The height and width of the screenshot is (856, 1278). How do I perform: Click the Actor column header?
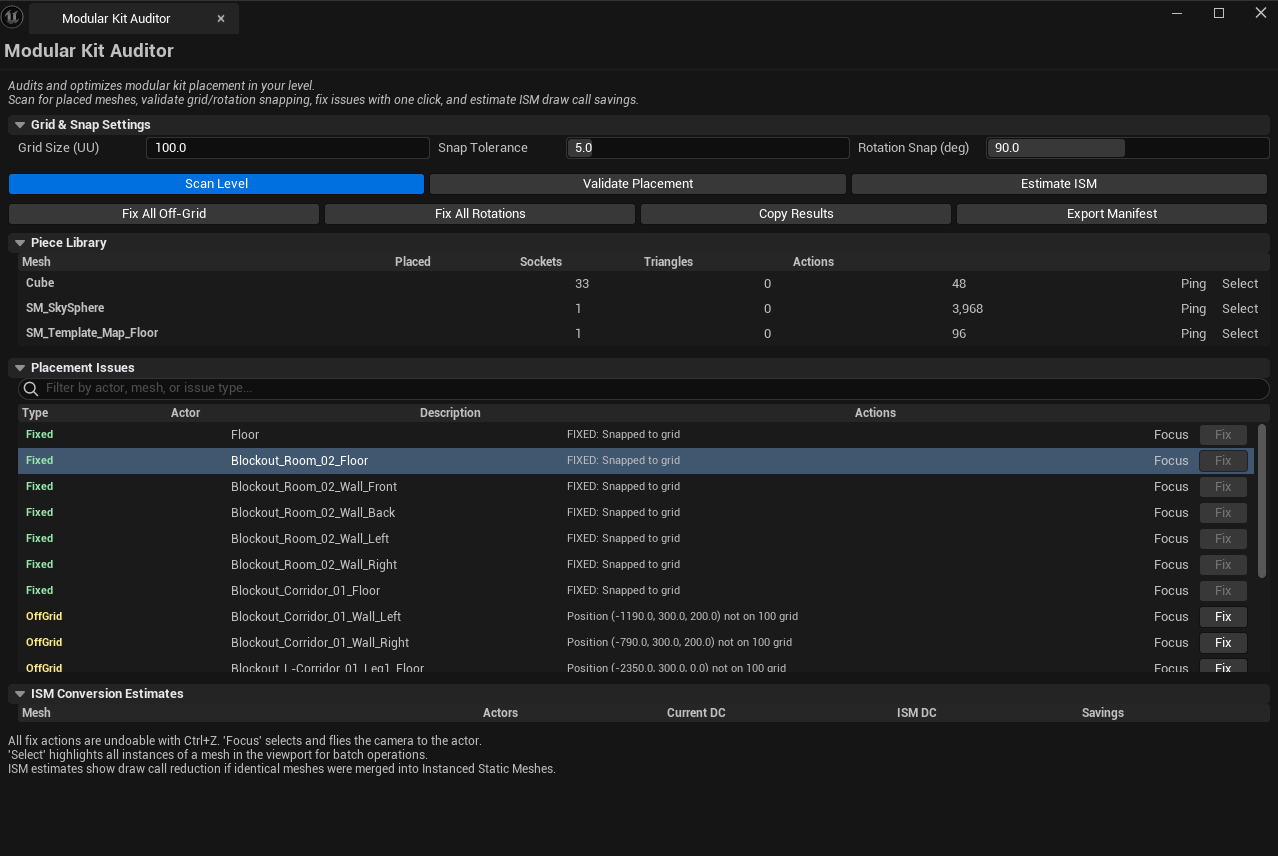pyautogui.click(x=186, y=413)
